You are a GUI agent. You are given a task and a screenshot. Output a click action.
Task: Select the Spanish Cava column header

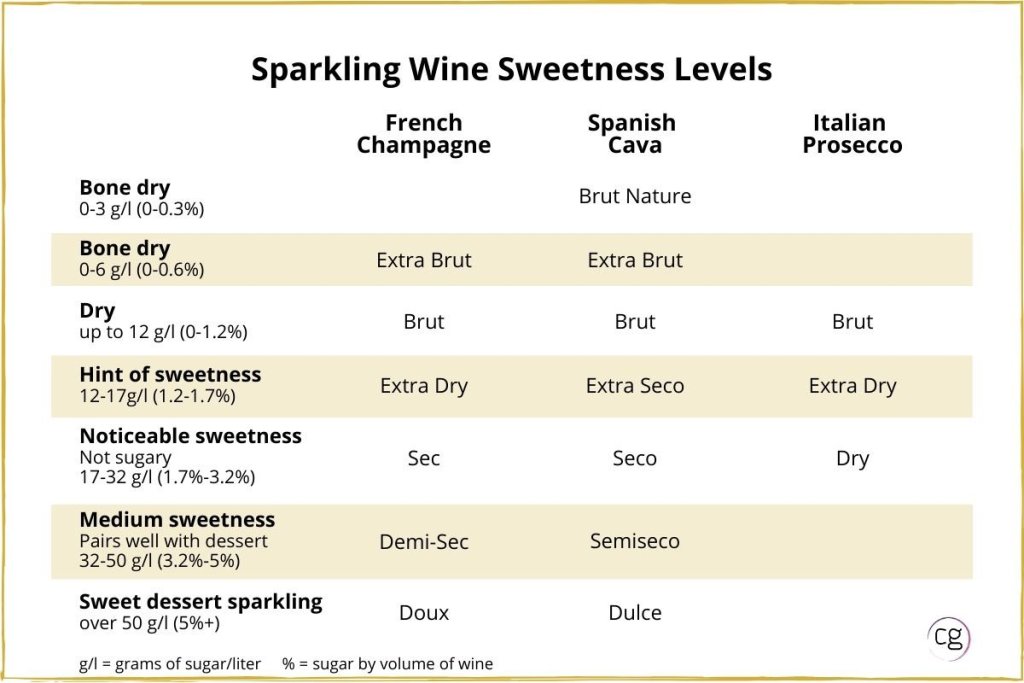coord(632,134)
